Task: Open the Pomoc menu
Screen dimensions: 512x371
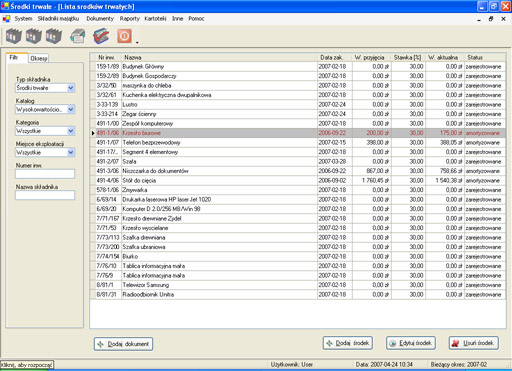Action: pos(196,19)
